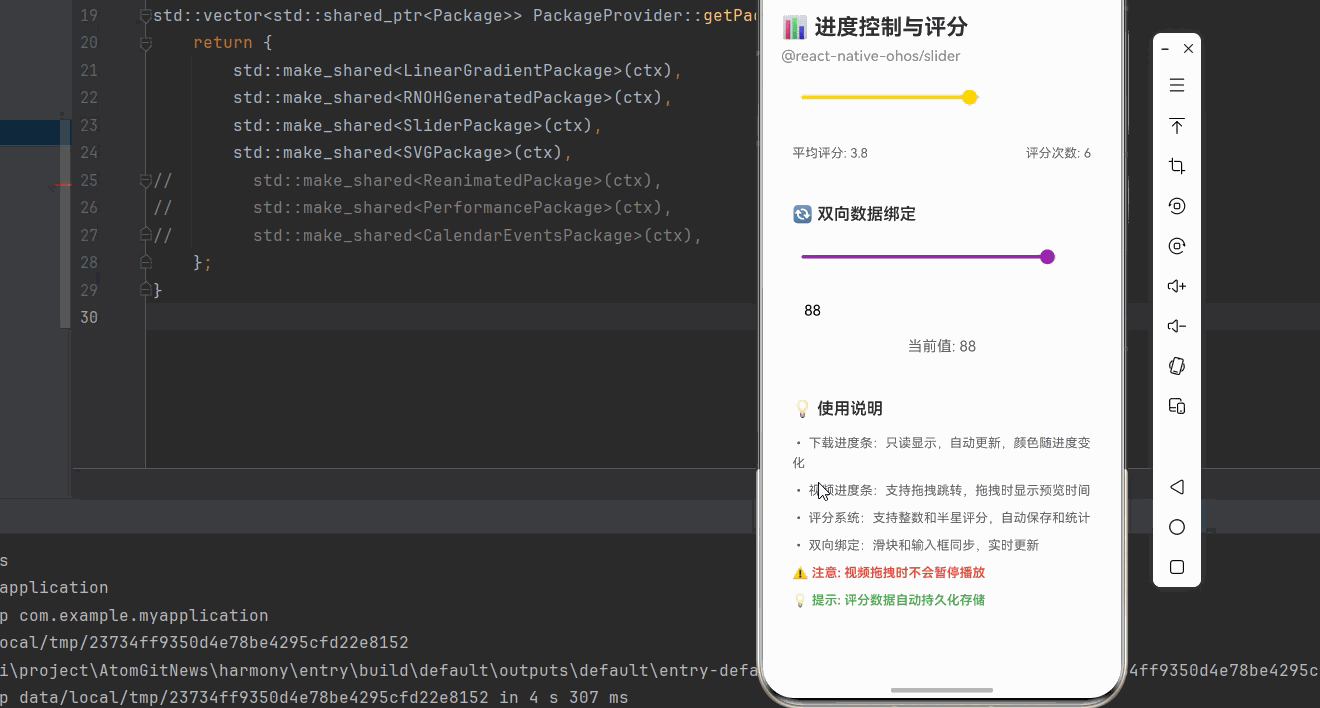Click the 双向绑定 instruction line
The image size is (1320, 708).
(x=916, y=545)
